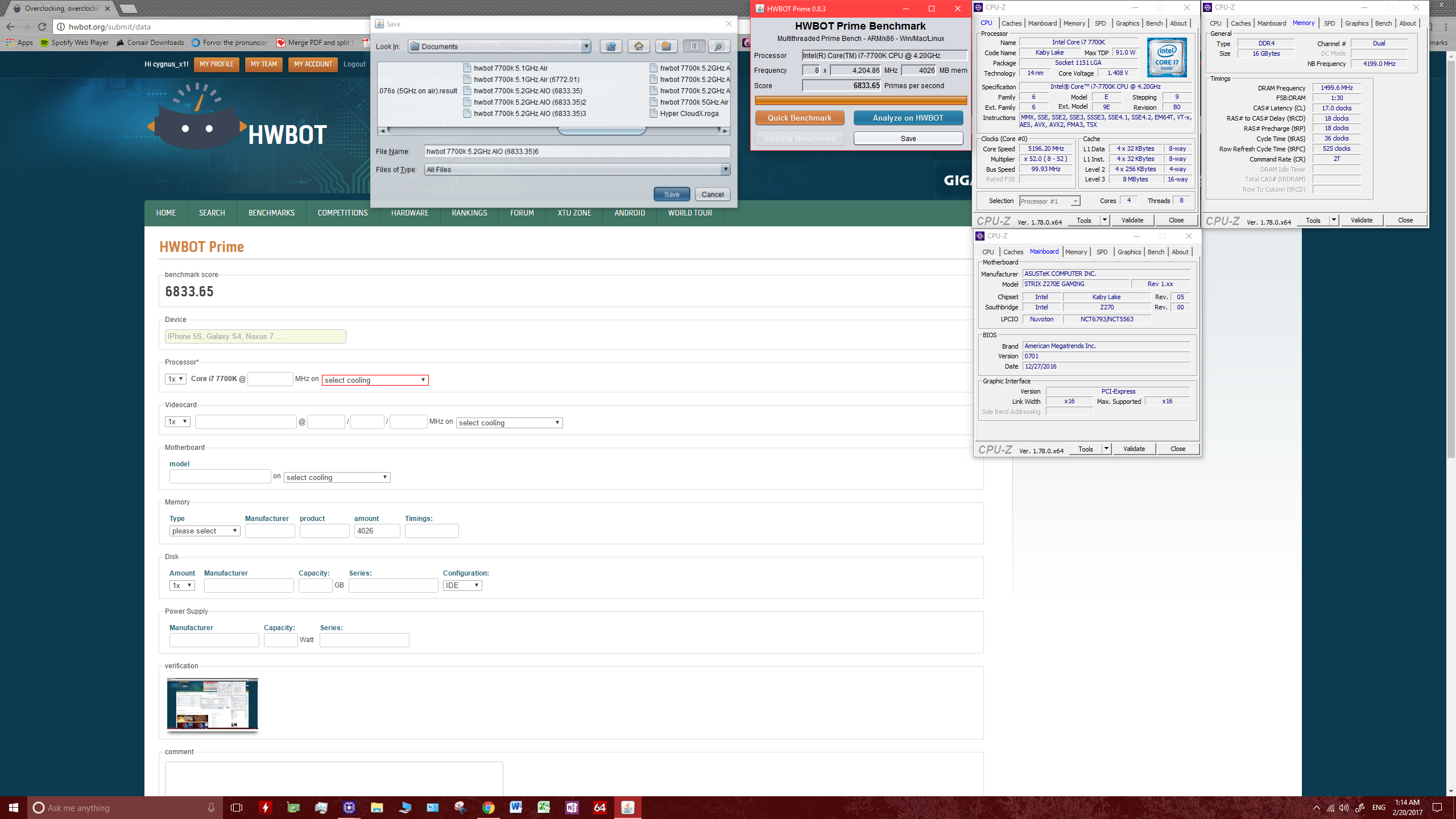The height and width of the screenshot is (819, 1456).
Task: Click Analyze on HWBOT button
Action: 908,118
